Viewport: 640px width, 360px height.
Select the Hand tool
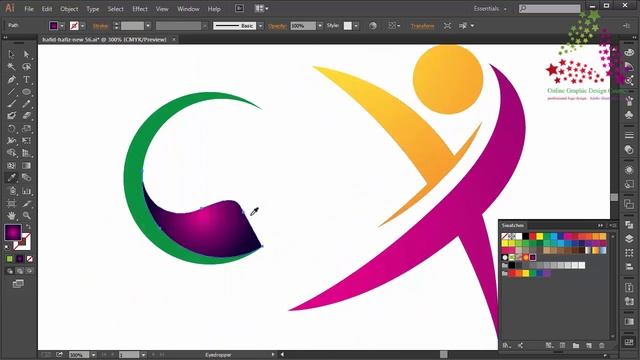pos(11,215)
